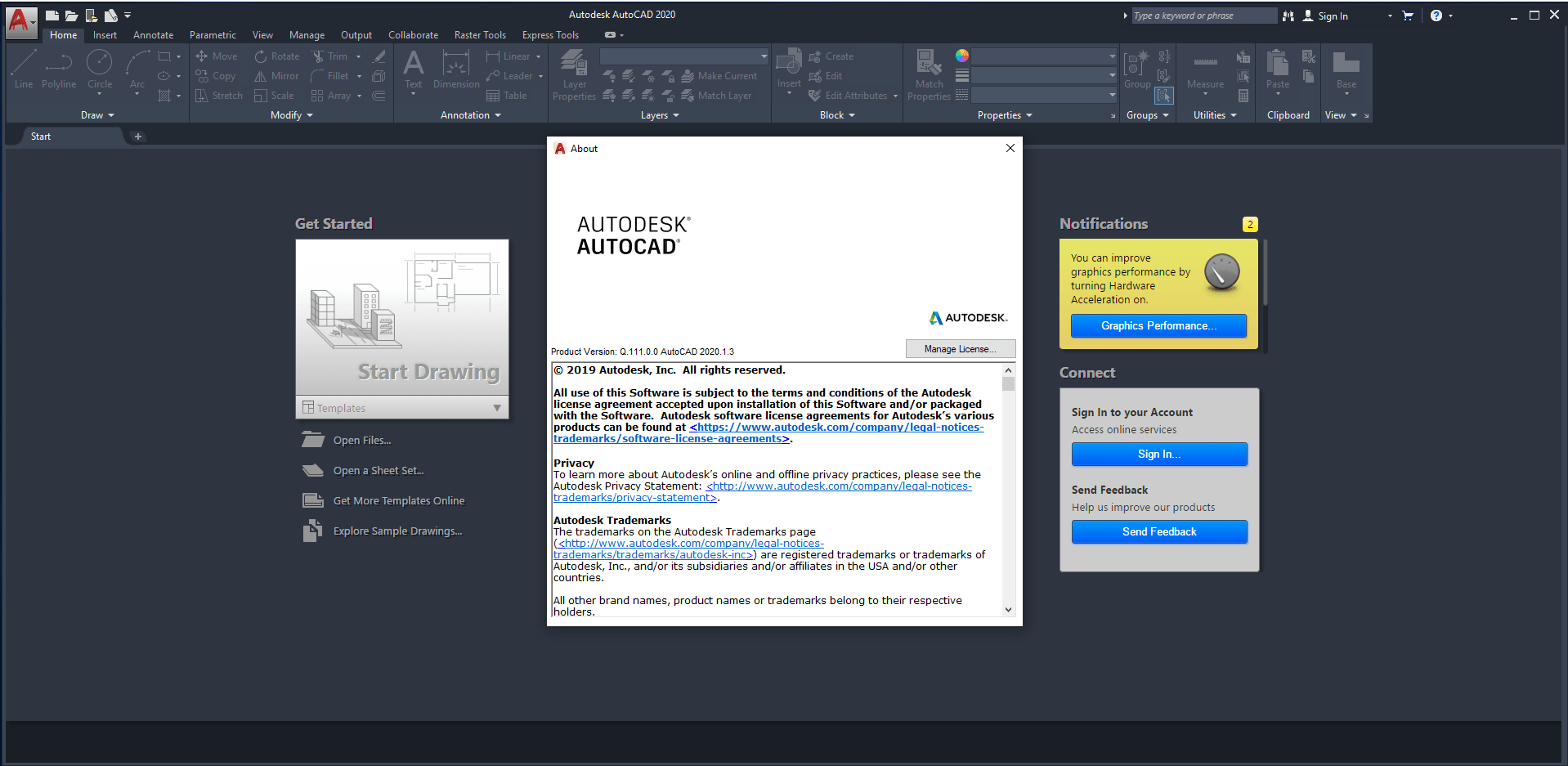Click Open Files in Get Started
This screenshot has width=1568, height=766.
pos(347,441)
